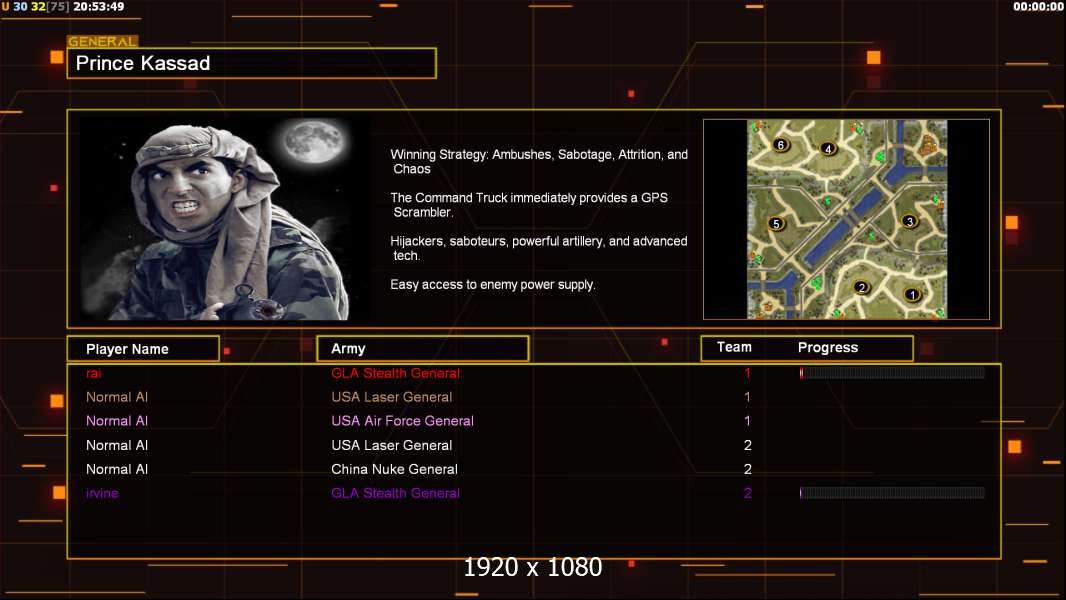
Task: Click rai's loading progress bar
Action: (892, 372)
